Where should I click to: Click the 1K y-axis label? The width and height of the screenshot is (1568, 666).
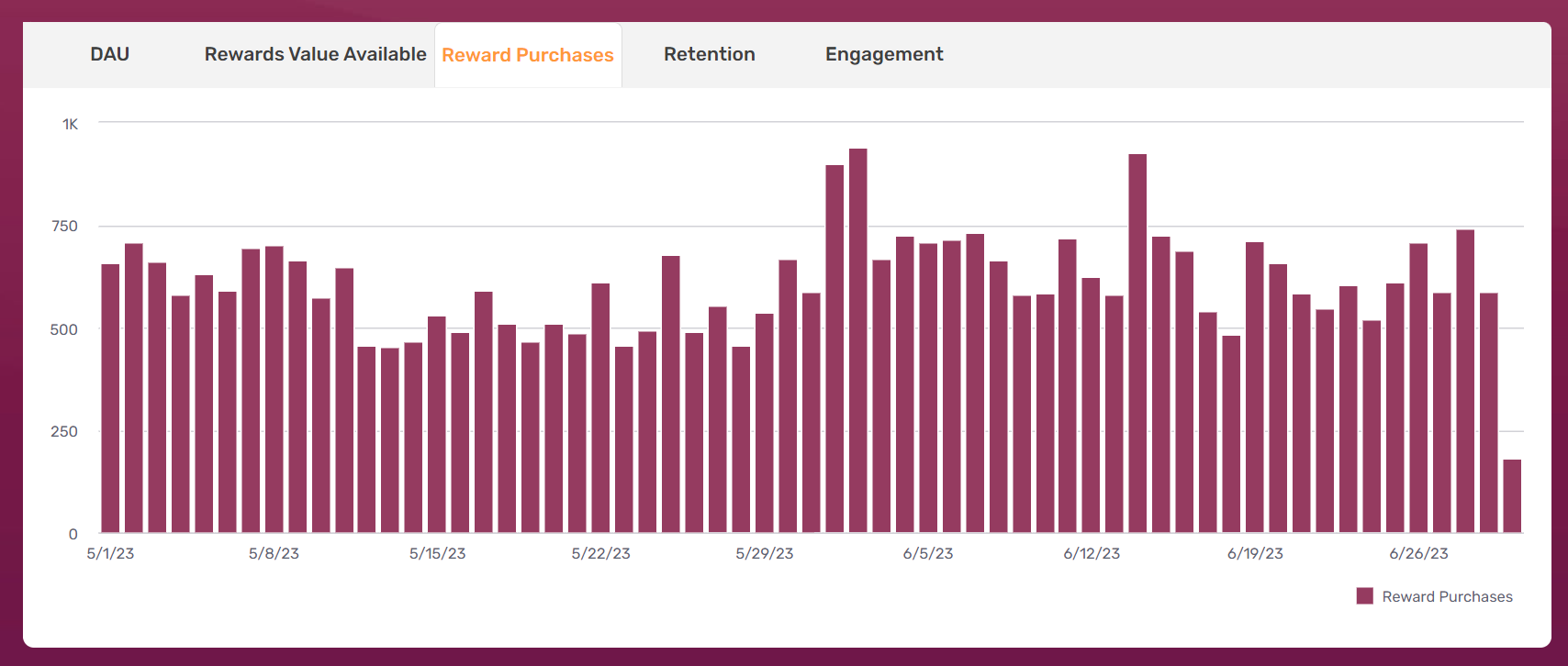[x=70, y=124]
